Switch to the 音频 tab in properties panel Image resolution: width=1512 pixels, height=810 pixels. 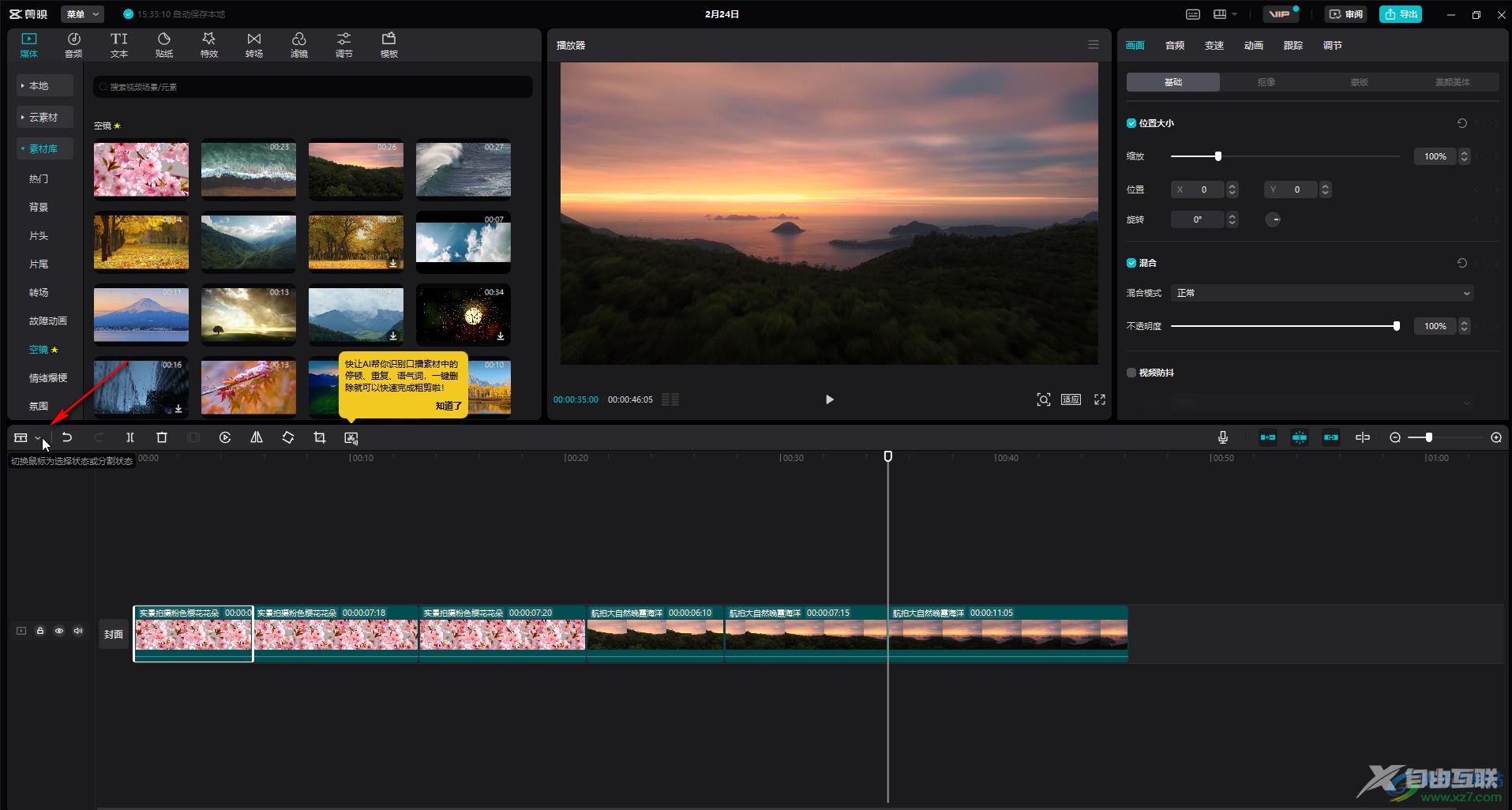click(x=1175, y=45)
